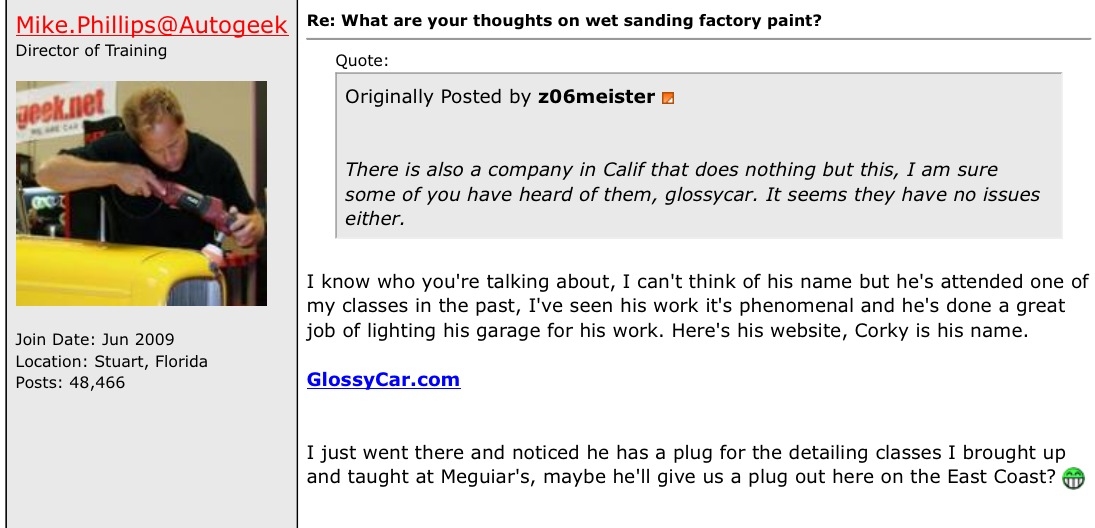Click the 'Join Date: Jun 2009' text
The image size is (1095, 528).
coord(95,339)
